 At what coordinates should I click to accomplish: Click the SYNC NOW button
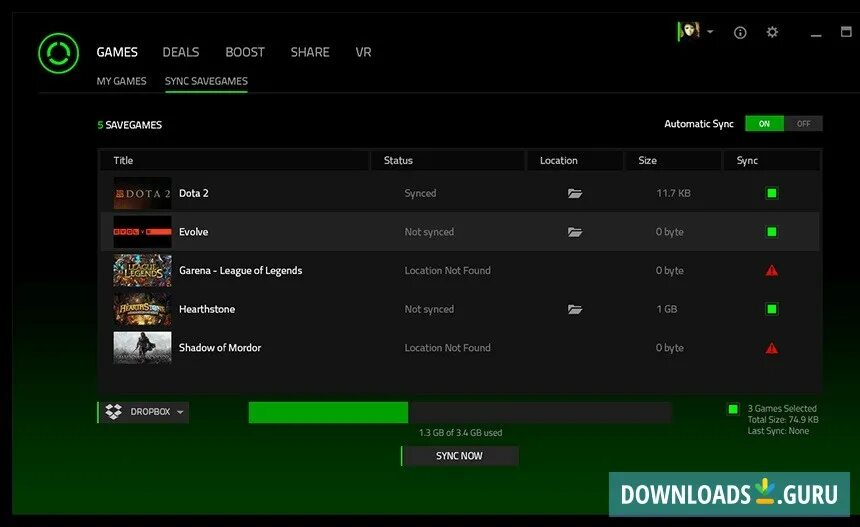pos(460,456)
